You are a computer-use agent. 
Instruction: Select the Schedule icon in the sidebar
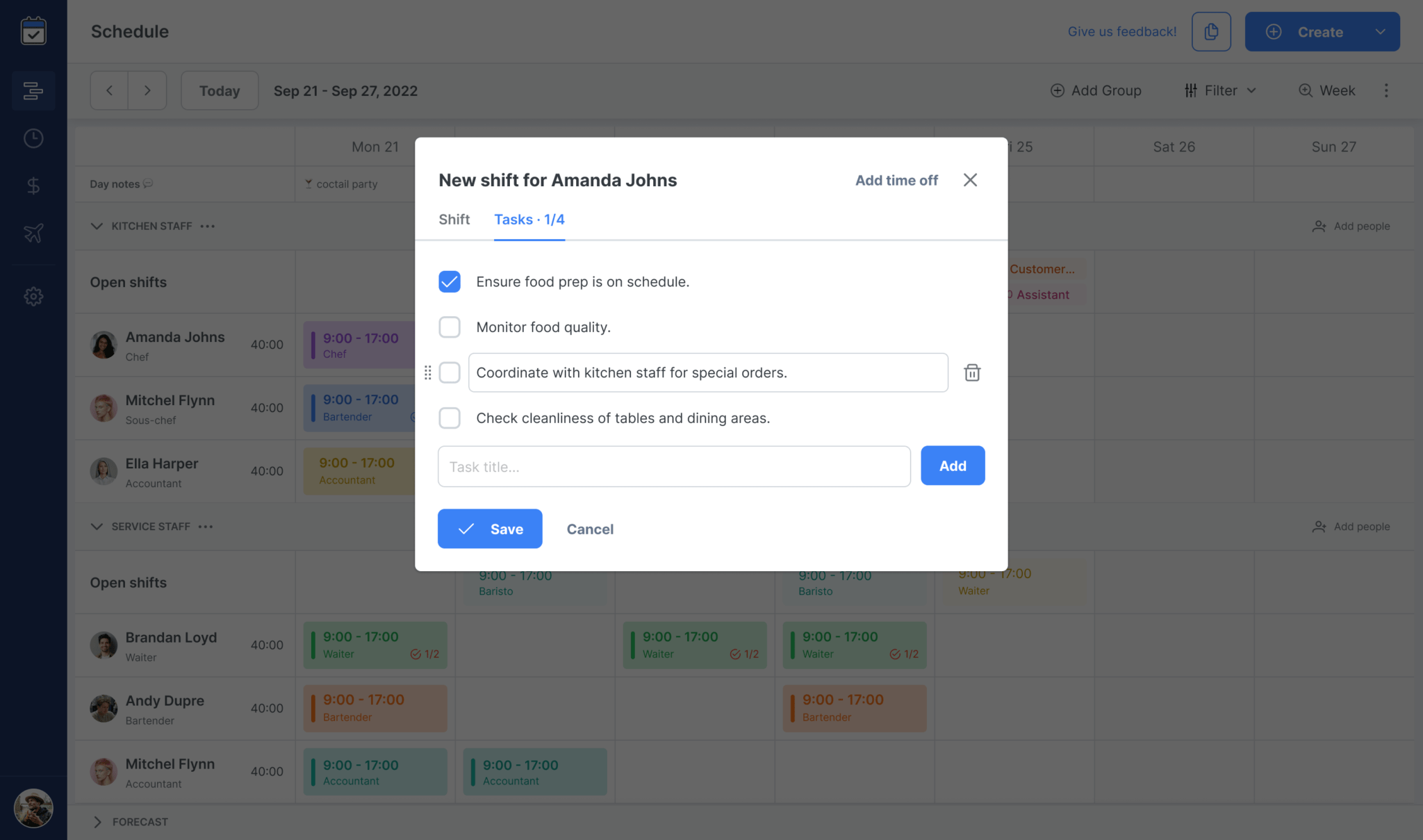(x=33, y=90)
